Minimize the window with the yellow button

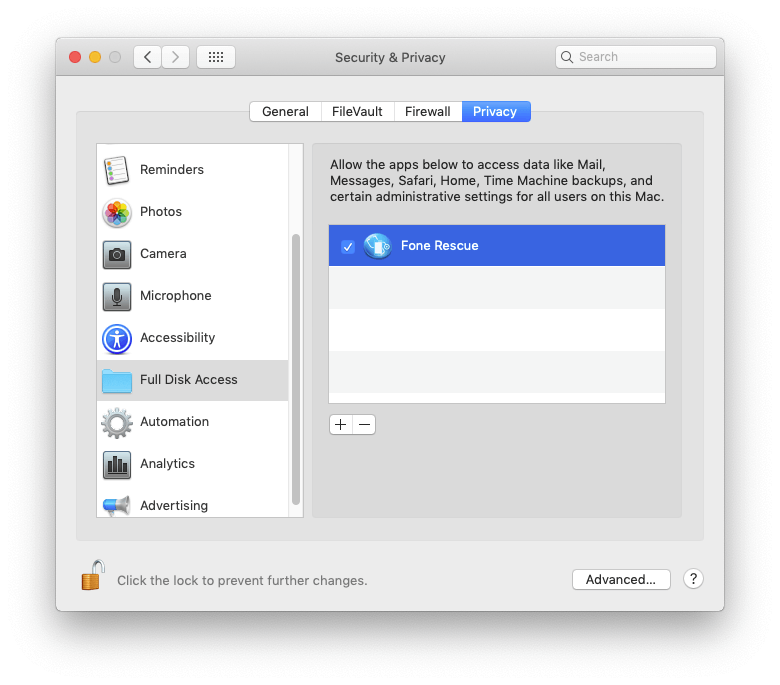pos(95,57)
